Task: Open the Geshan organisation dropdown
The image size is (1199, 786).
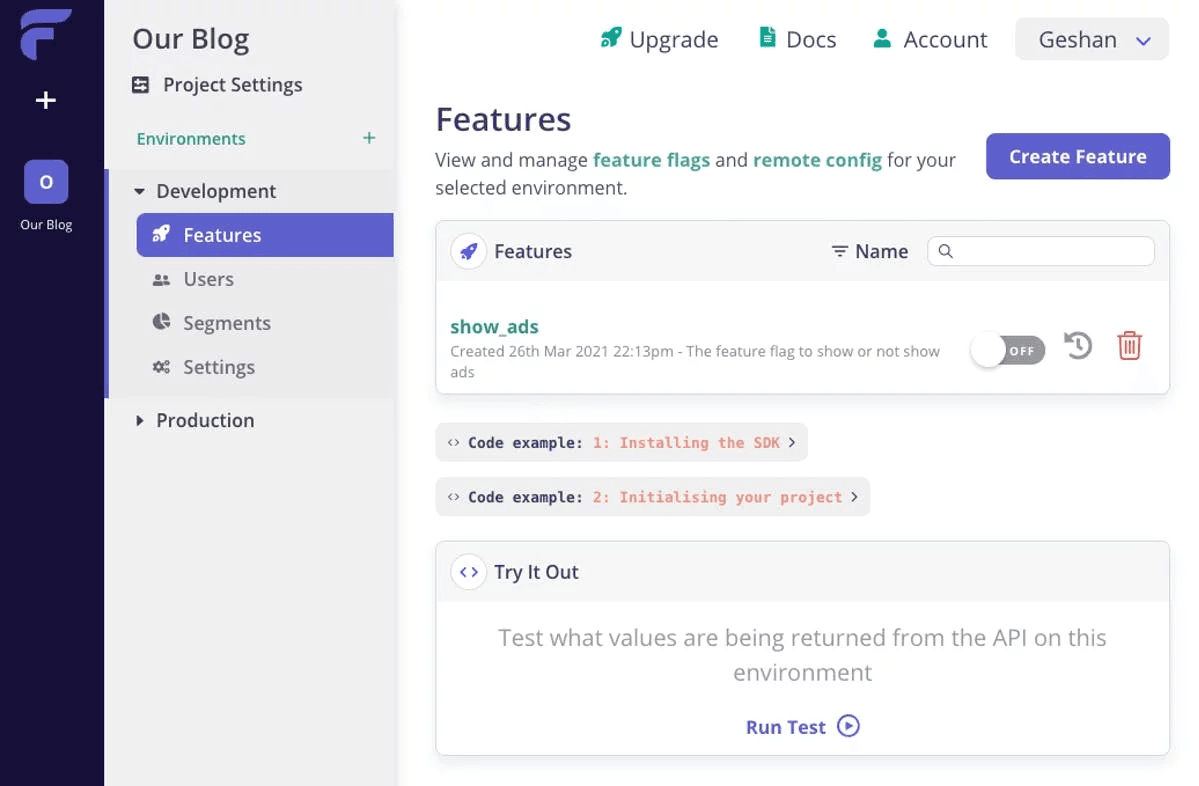Action: (x=1092, y=39)
